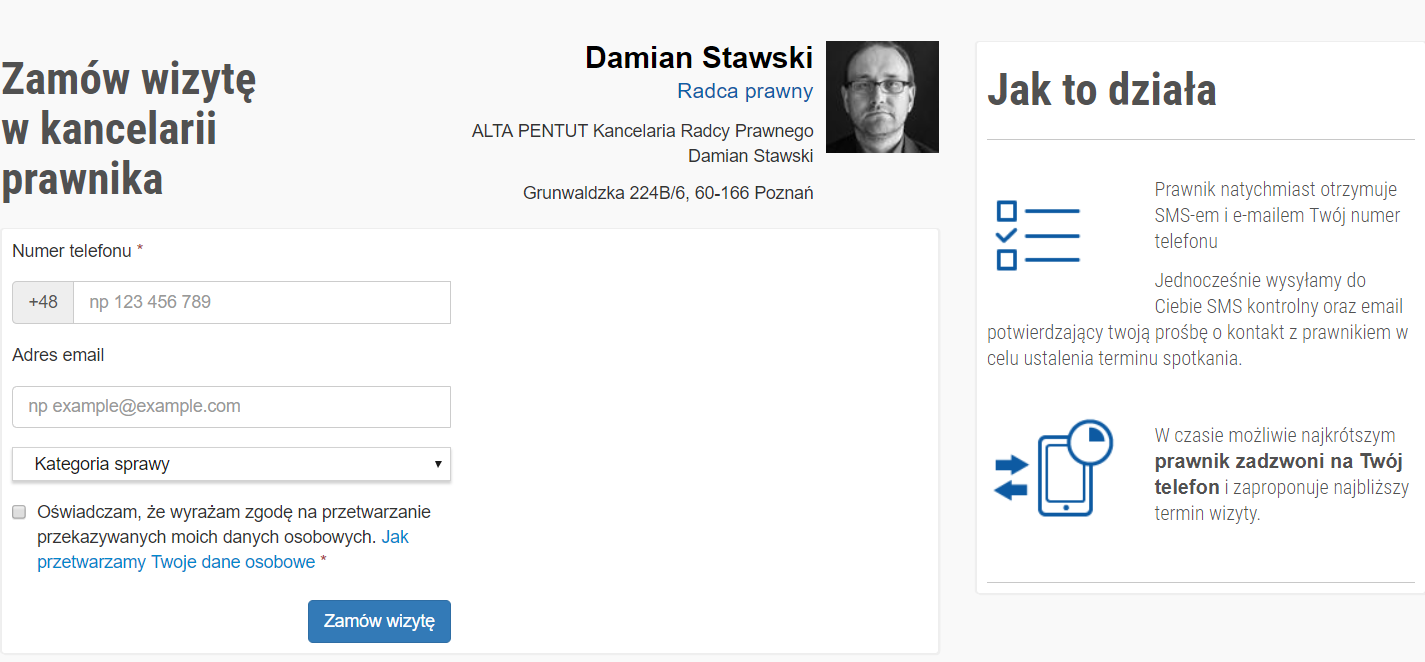Follow the Radca prawny link
The height and width of the screenshot is (662, 1425).
tap(745, 91)
